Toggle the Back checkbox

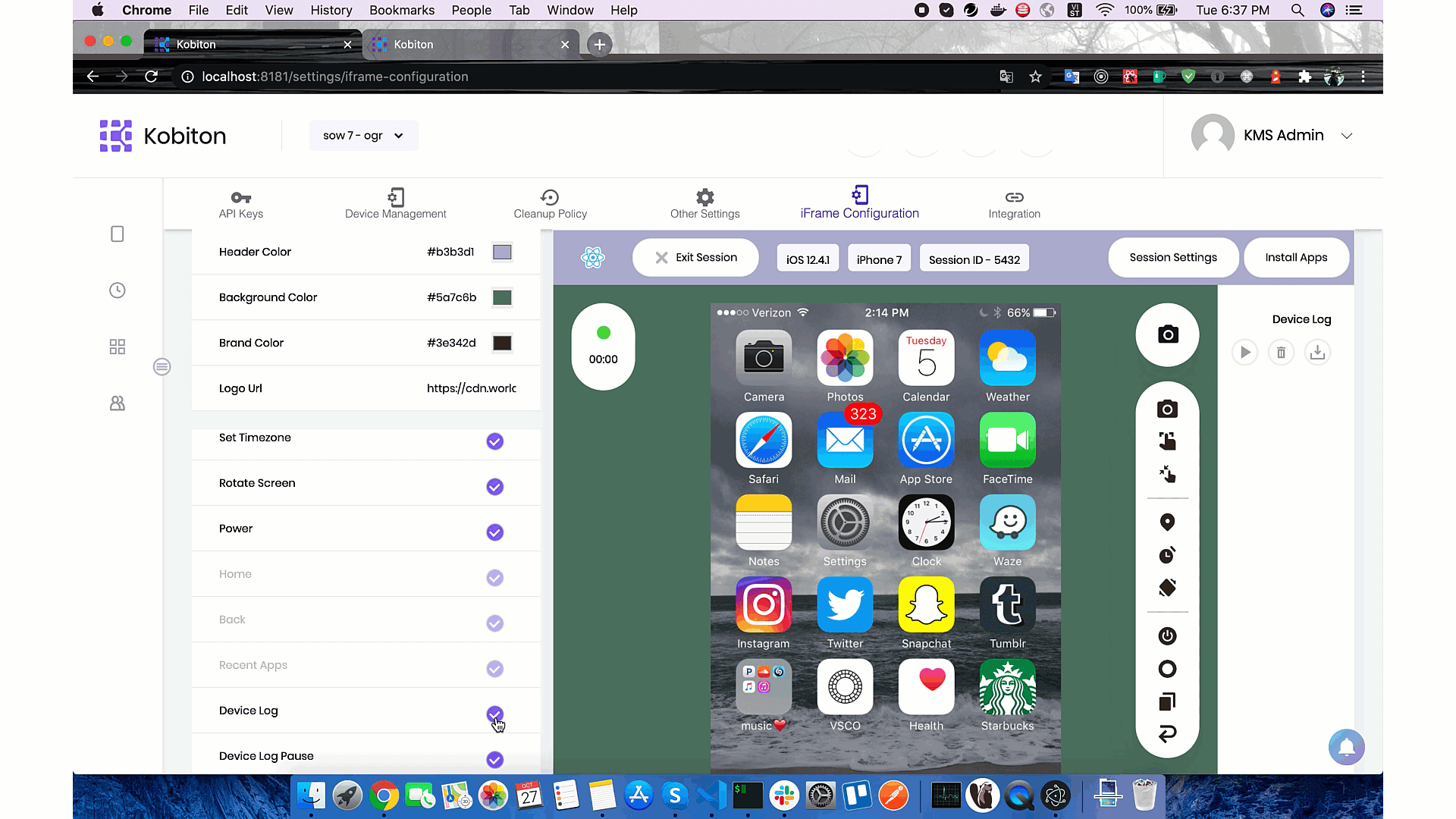(494, 623)
